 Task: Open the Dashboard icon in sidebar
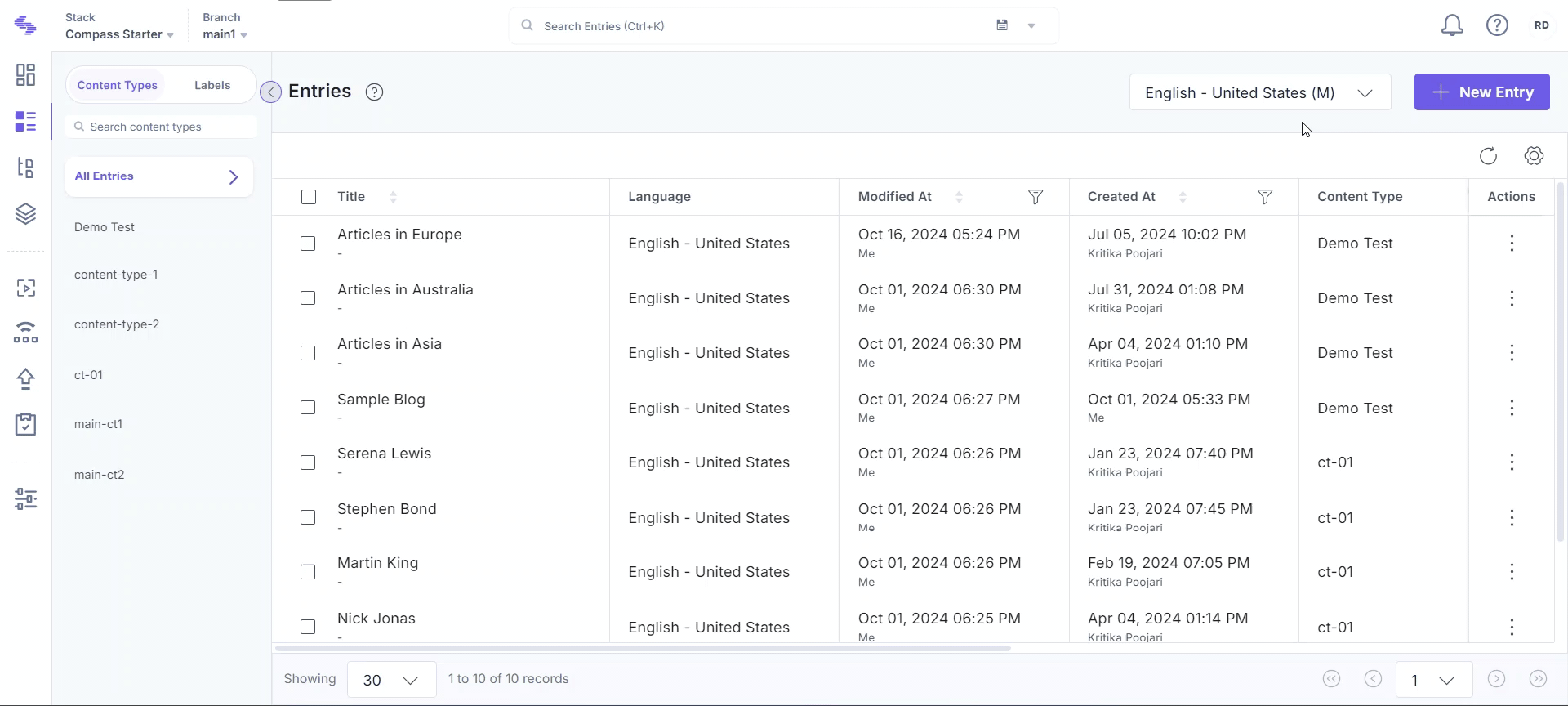(25, 75)
